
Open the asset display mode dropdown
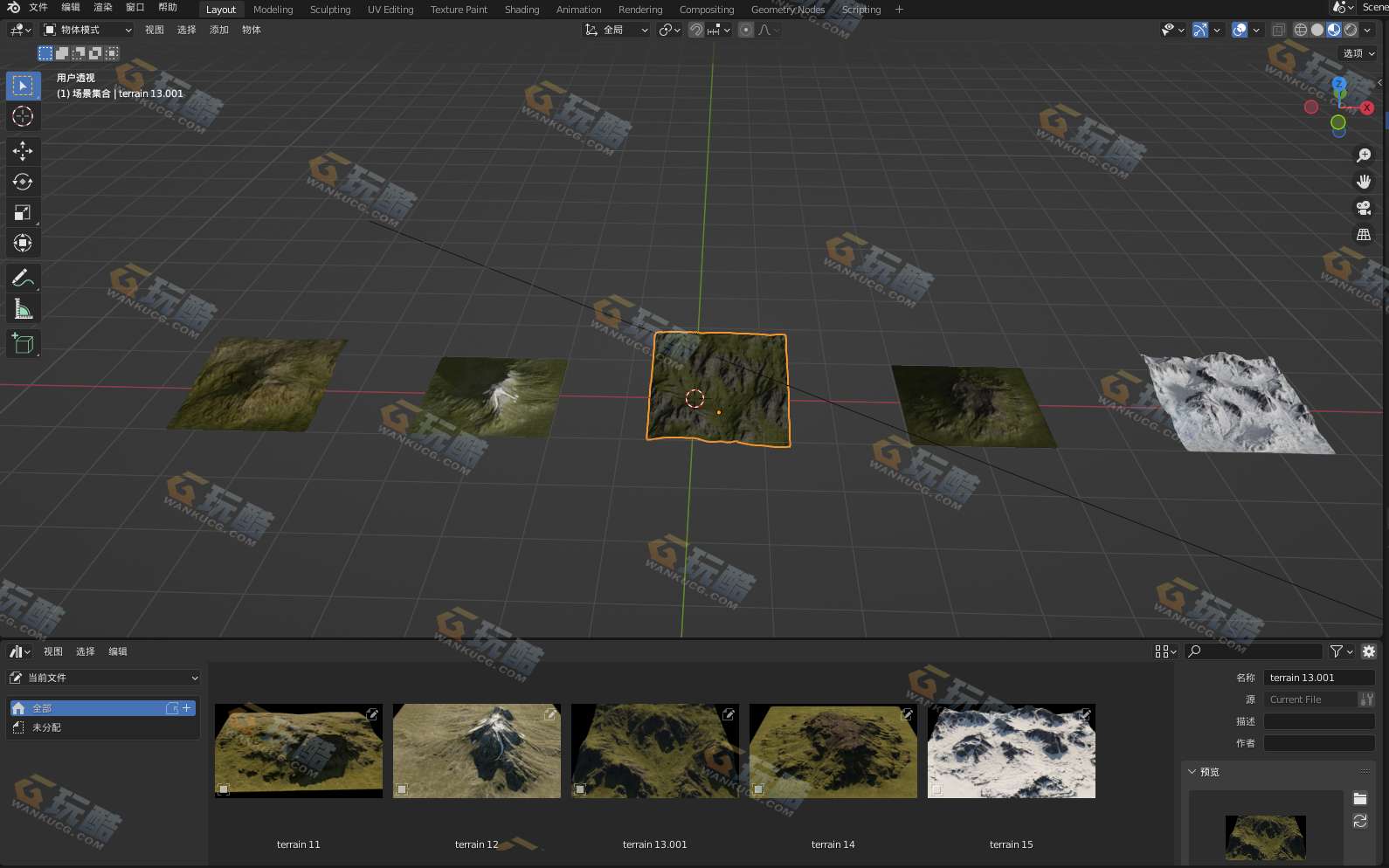coord(1165,651)
